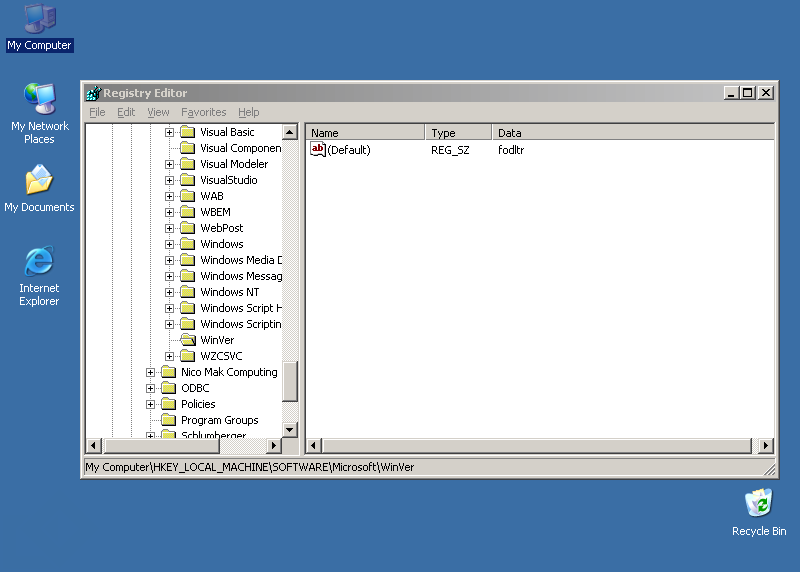Click the Policies folder icon

(168, 404)
